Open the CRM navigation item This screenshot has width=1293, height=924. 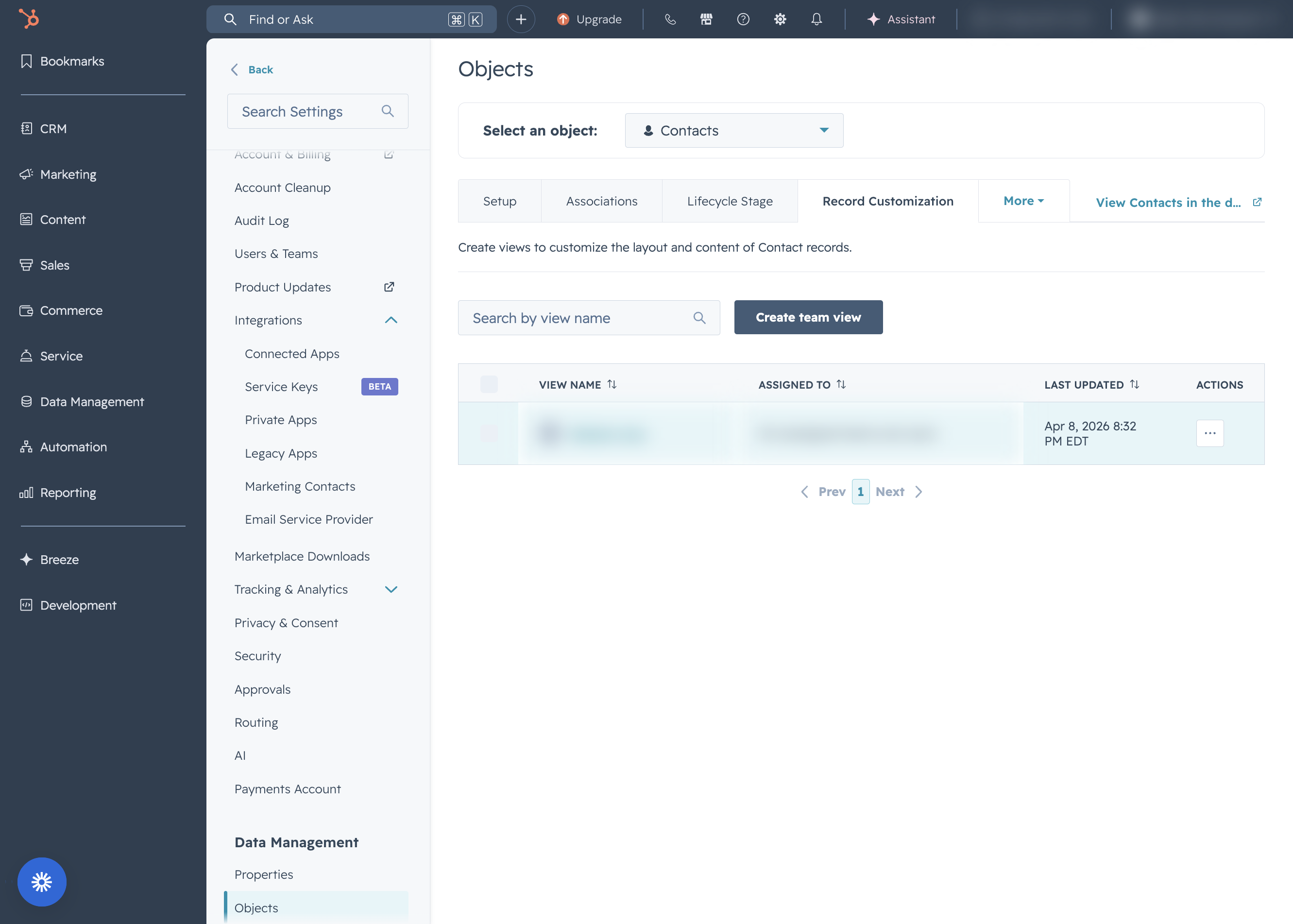pos(44,129)
